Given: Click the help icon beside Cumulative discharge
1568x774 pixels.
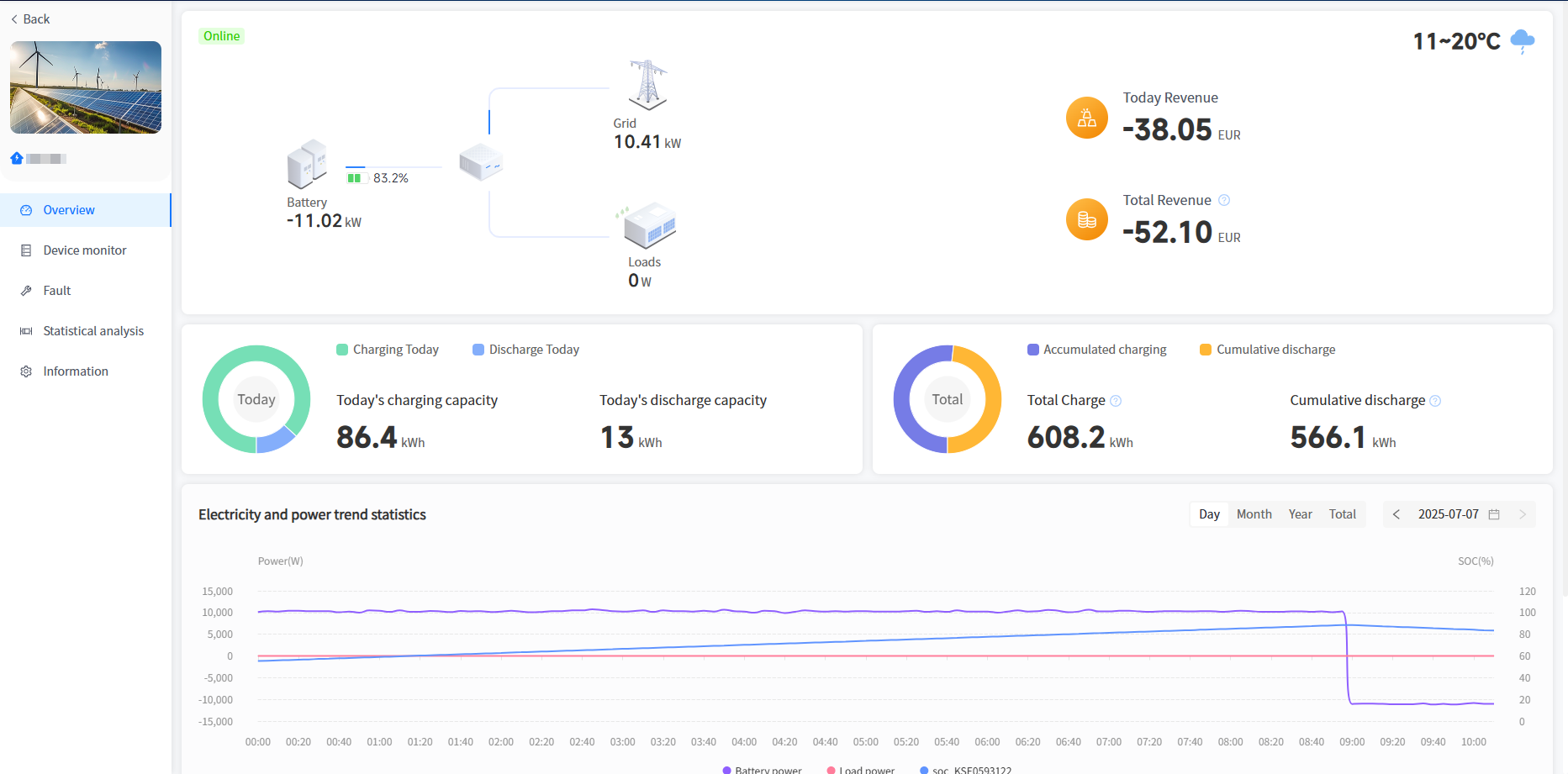Looking at the screenshot, I should coord(1435,401).
